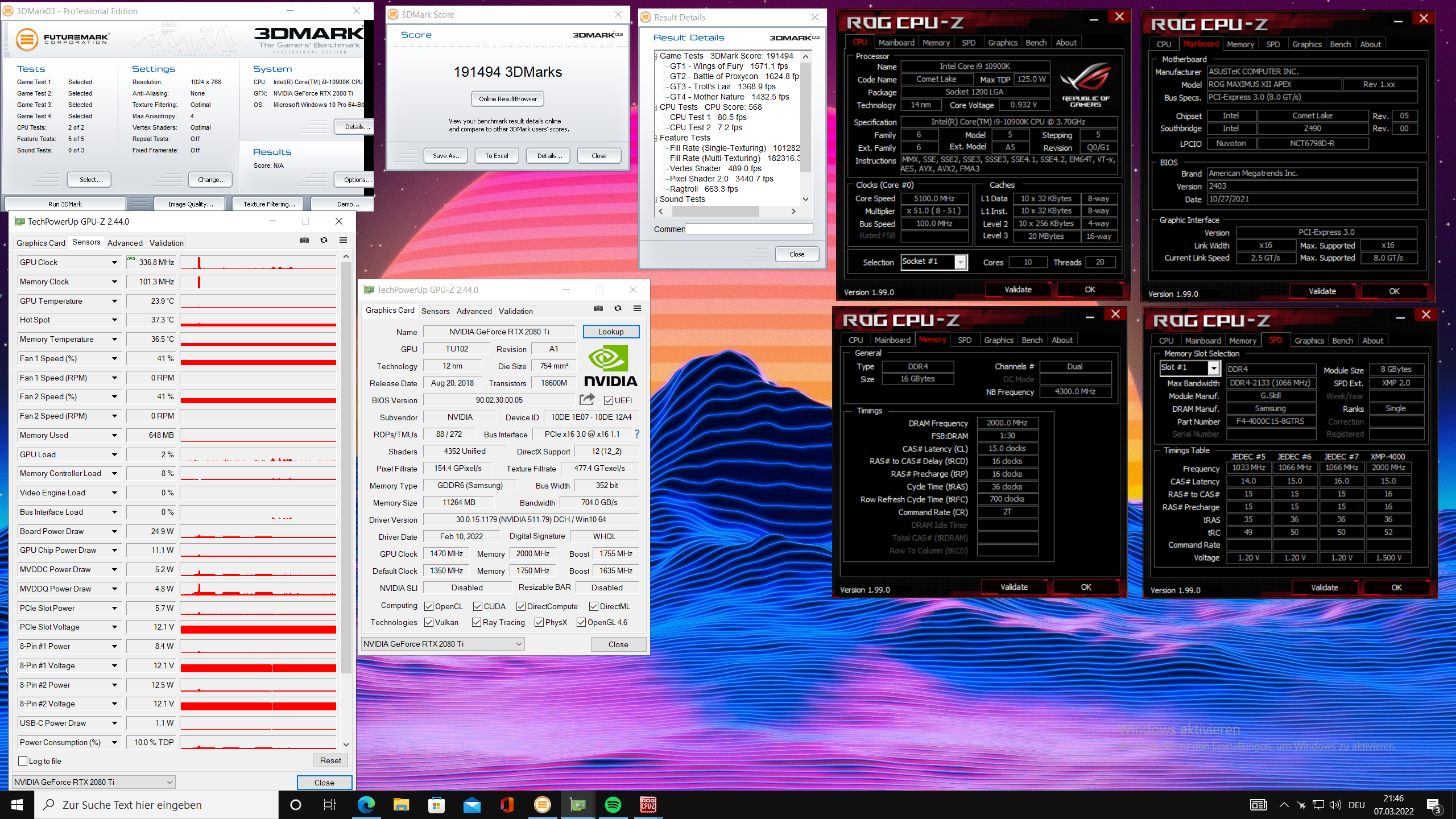This screenshot has height=819, width=1456.
Task: Click Lookup button in GPU-Z
Action: click(x=611, y=332)
